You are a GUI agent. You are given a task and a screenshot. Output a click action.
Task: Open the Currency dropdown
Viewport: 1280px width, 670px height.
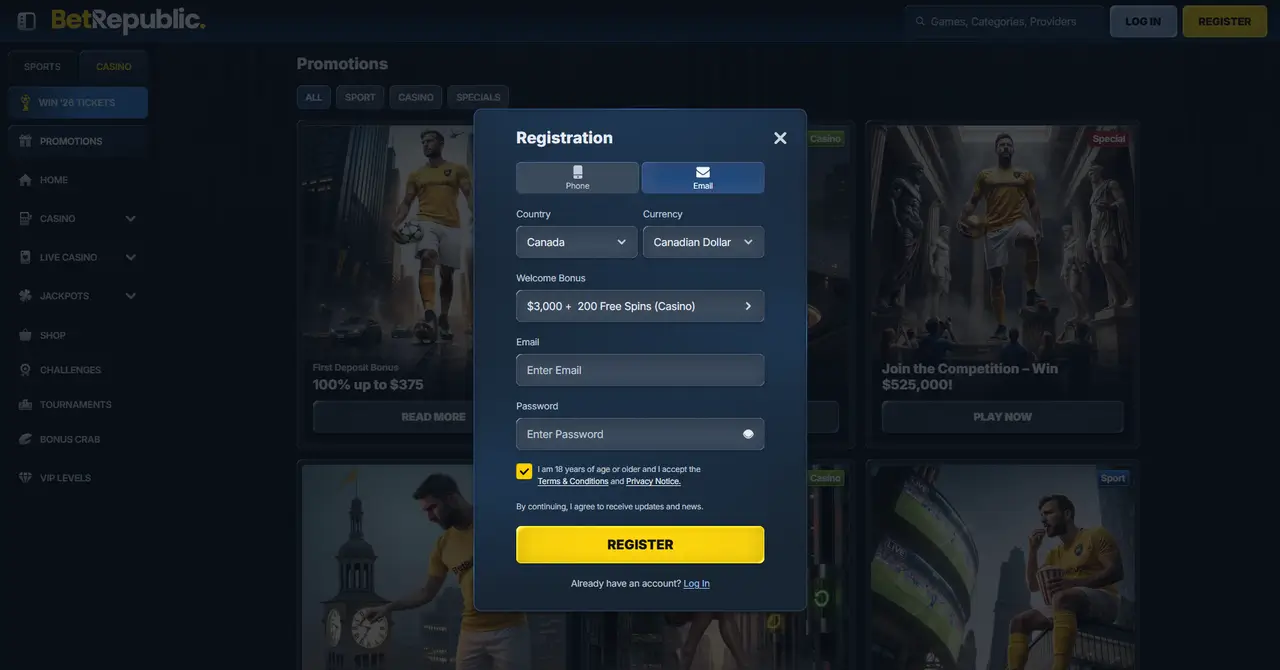pyautogui.click(x=703, y=242)
